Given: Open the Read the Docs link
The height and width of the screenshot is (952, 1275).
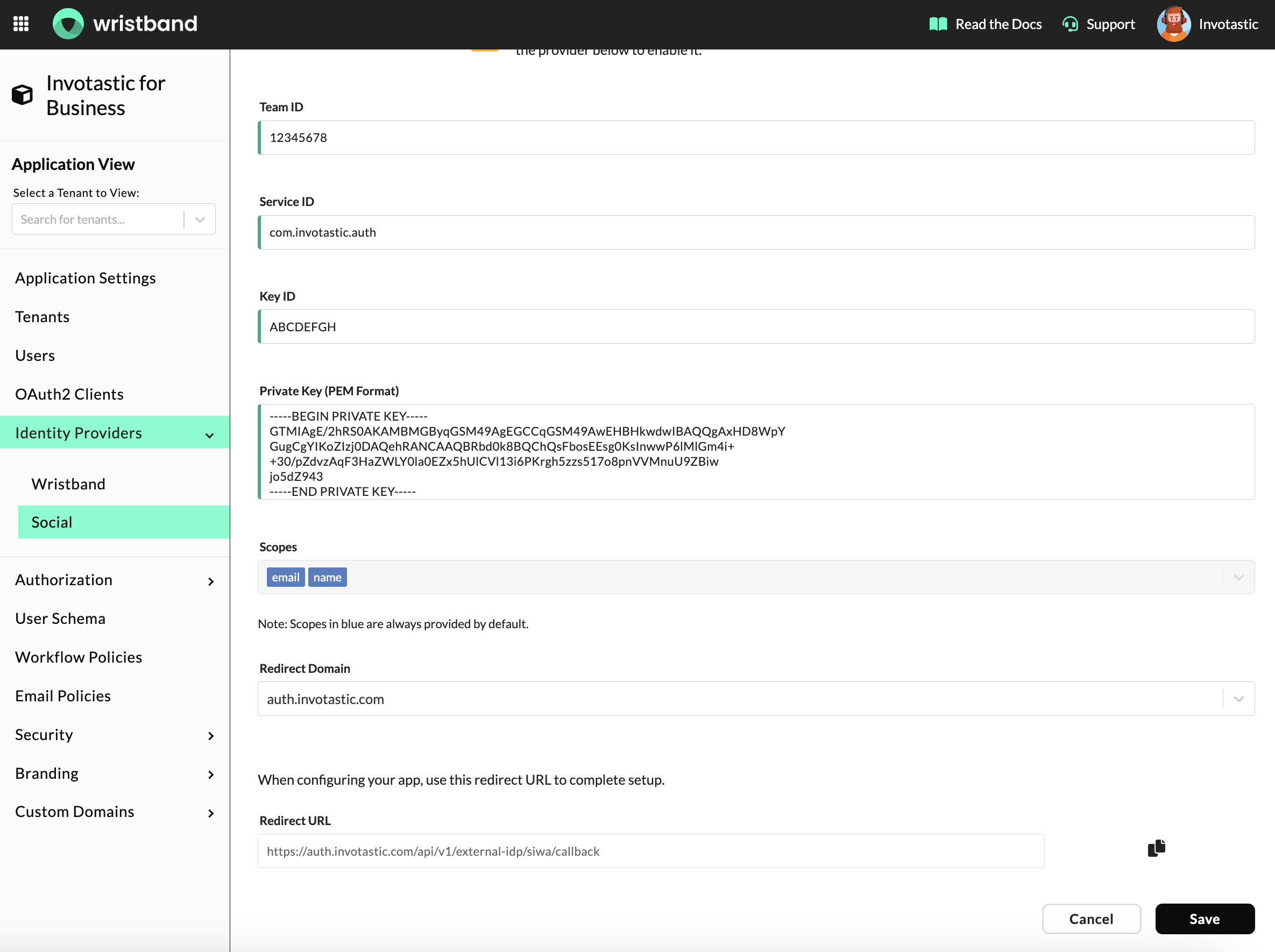Looking at the screenshot, I should 998,24.
